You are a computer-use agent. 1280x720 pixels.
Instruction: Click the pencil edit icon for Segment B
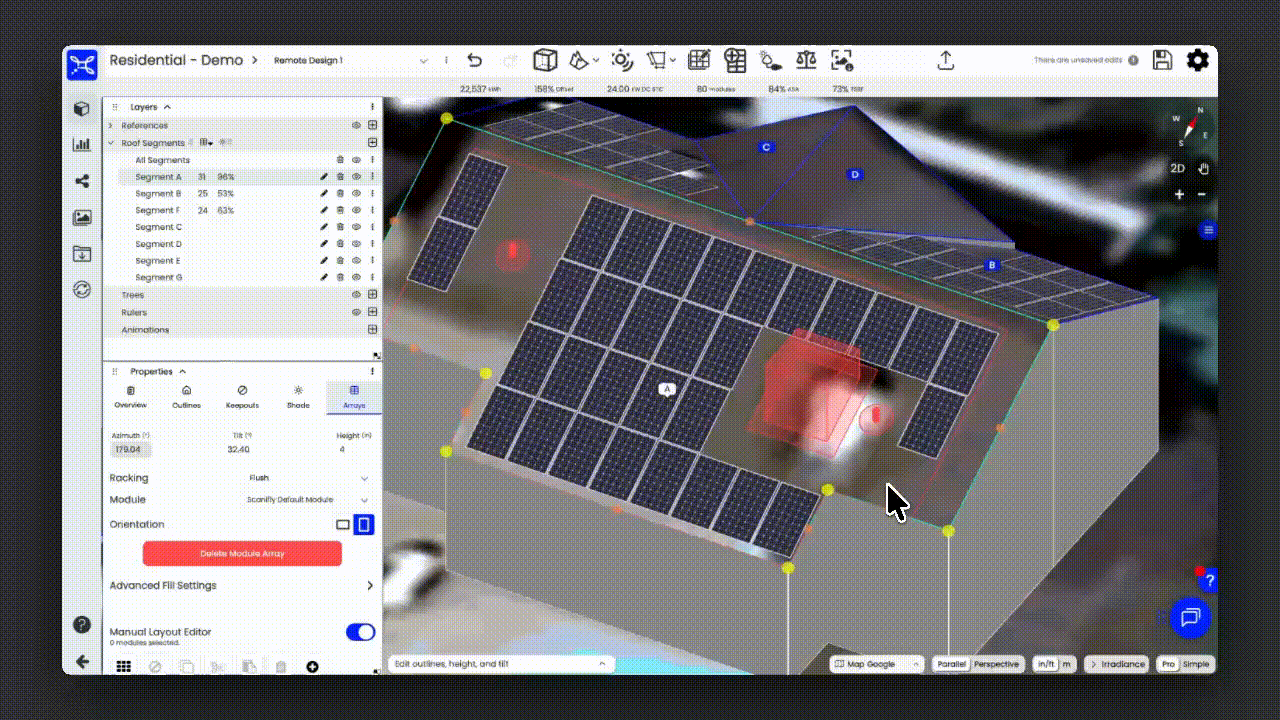point(324,194)
